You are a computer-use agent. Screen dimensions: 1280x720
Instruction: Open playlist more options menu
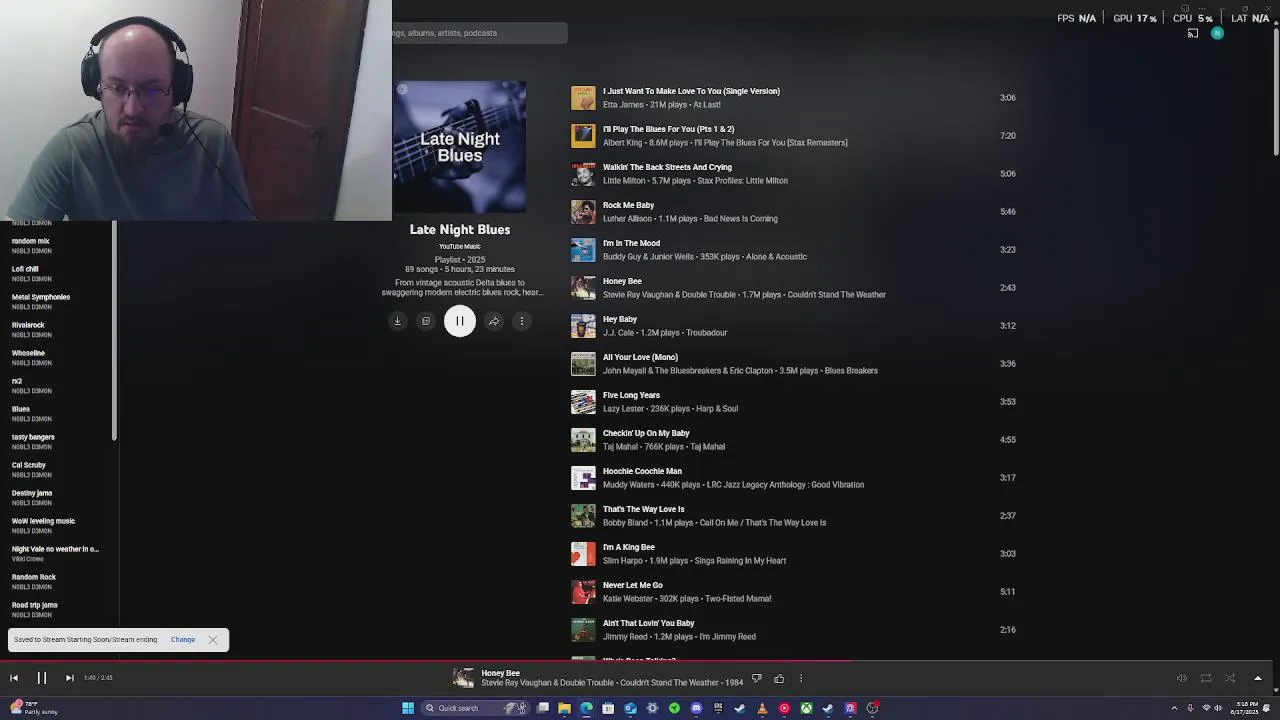(x=522, y=321)
